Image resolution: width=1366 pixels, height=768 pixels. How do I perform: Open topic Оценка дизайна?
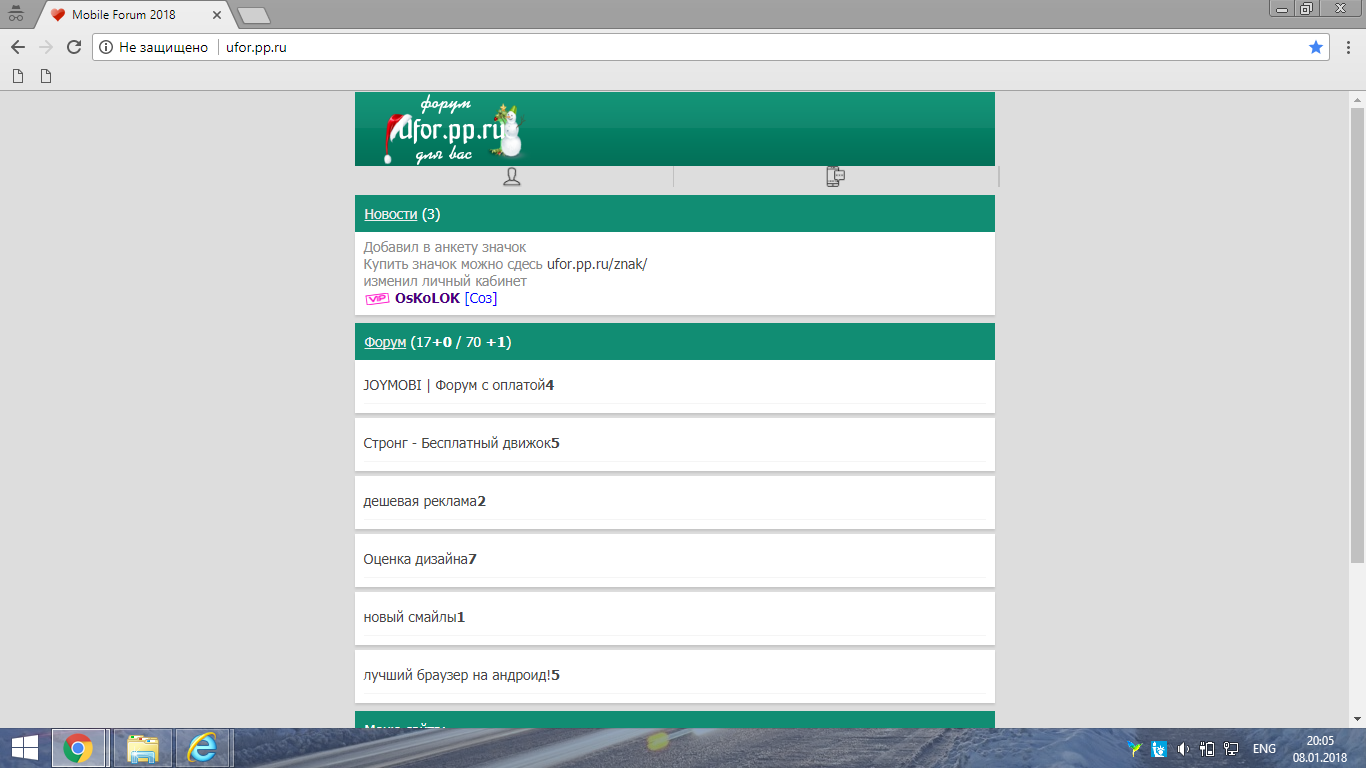pos(416,559)
